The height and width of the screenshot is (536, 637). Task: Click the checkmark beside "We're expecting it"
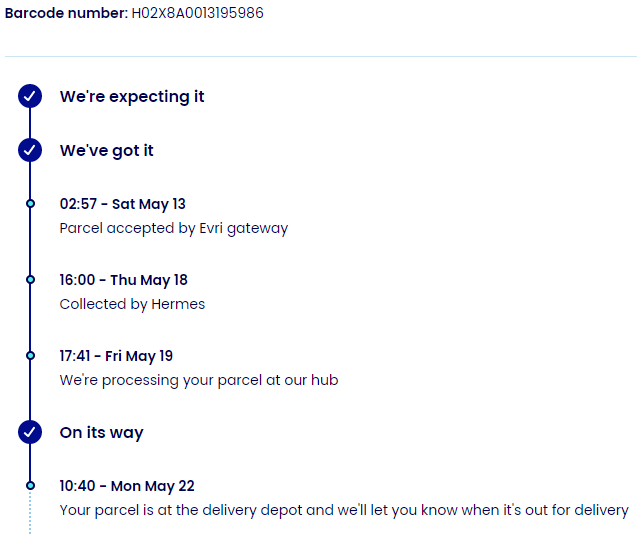30,96
